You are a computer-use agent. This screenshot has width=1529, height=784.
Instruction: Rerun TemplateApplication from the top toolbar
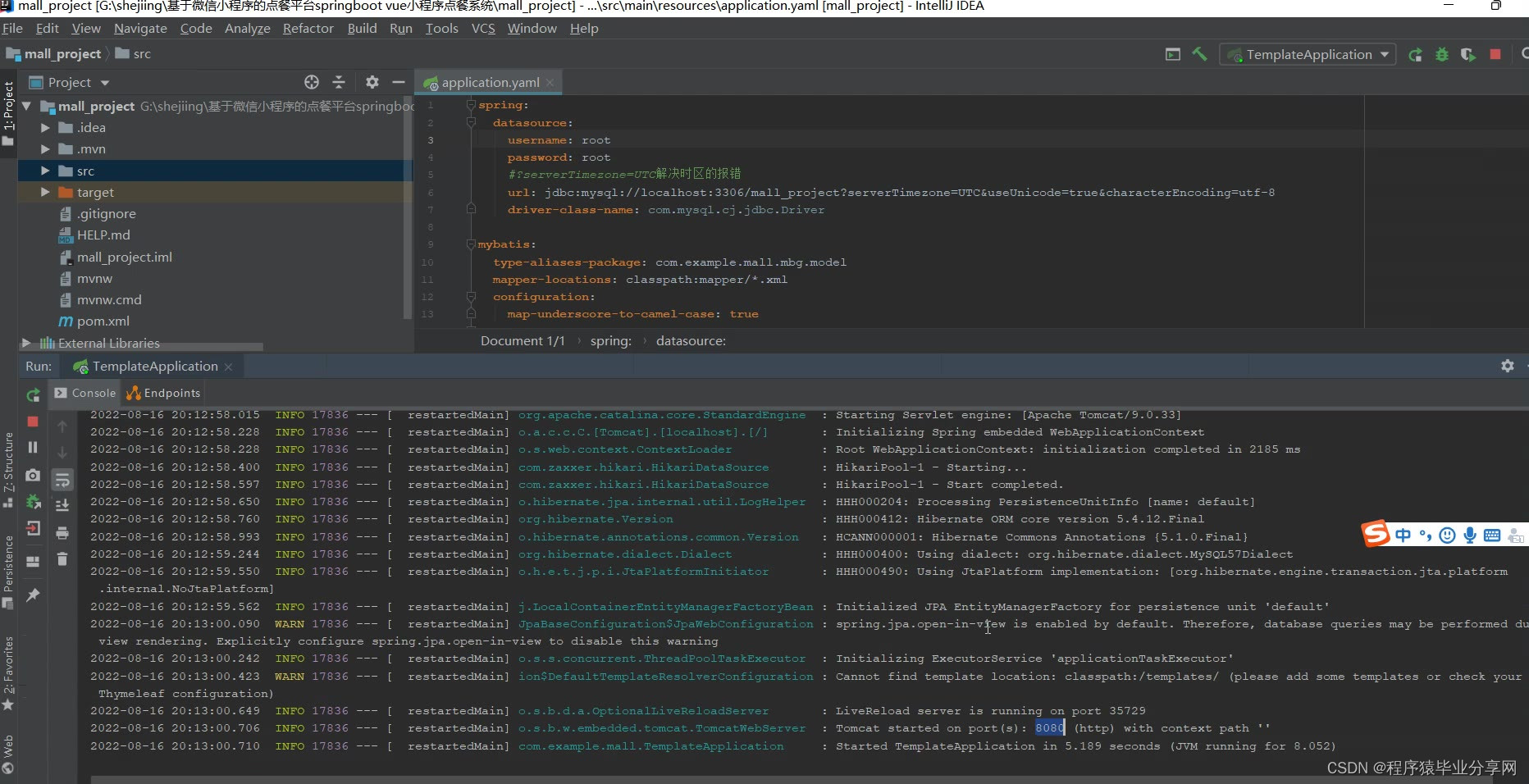[1415, 55]
